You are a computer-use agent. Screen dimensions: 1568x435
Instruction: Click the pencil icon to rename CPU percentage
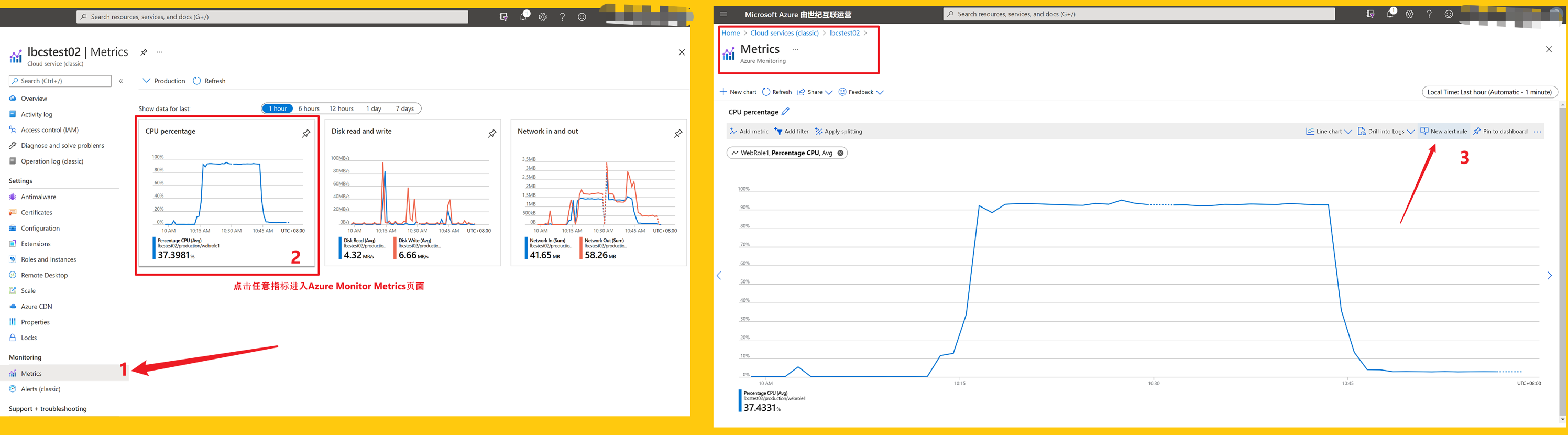click(x=785, y=112)
